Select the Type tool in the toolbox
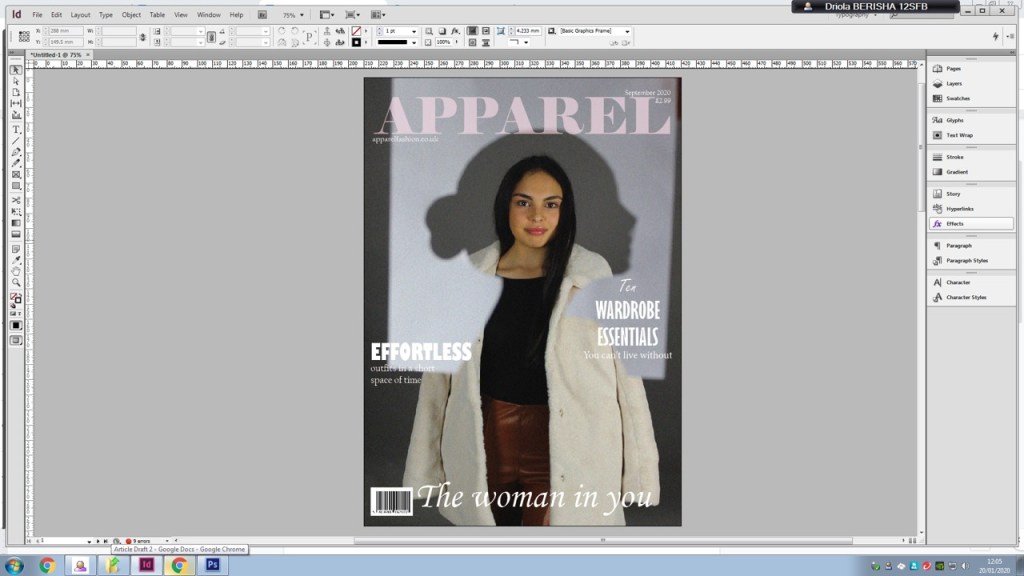The height and width of the screenshot is (576, 1024). pos(16,129)
